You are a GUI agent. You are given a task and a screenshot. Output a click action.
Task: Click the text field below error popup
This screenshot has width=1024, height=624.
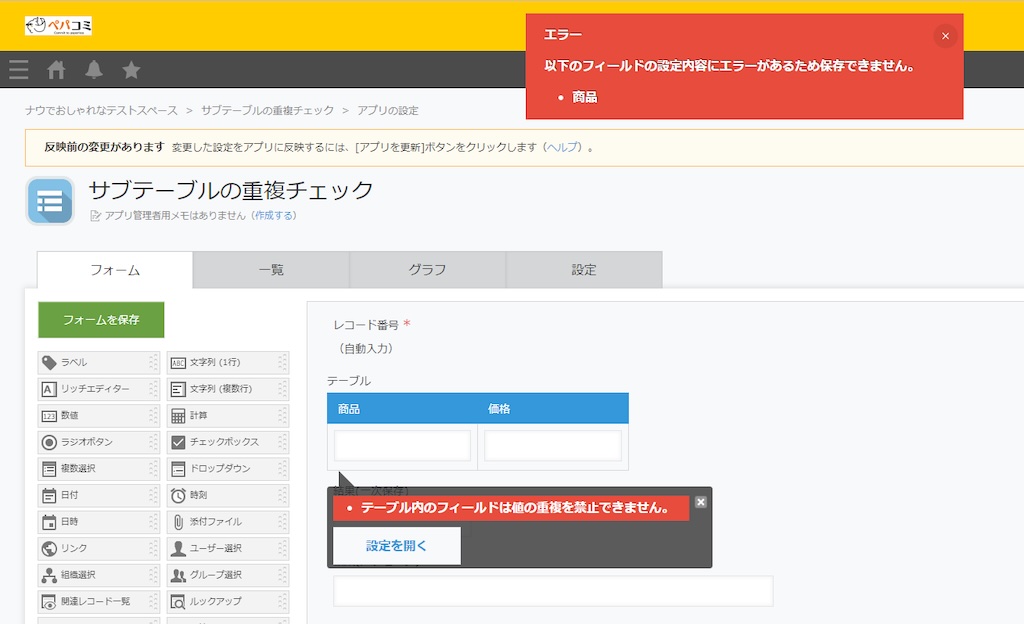553,591
